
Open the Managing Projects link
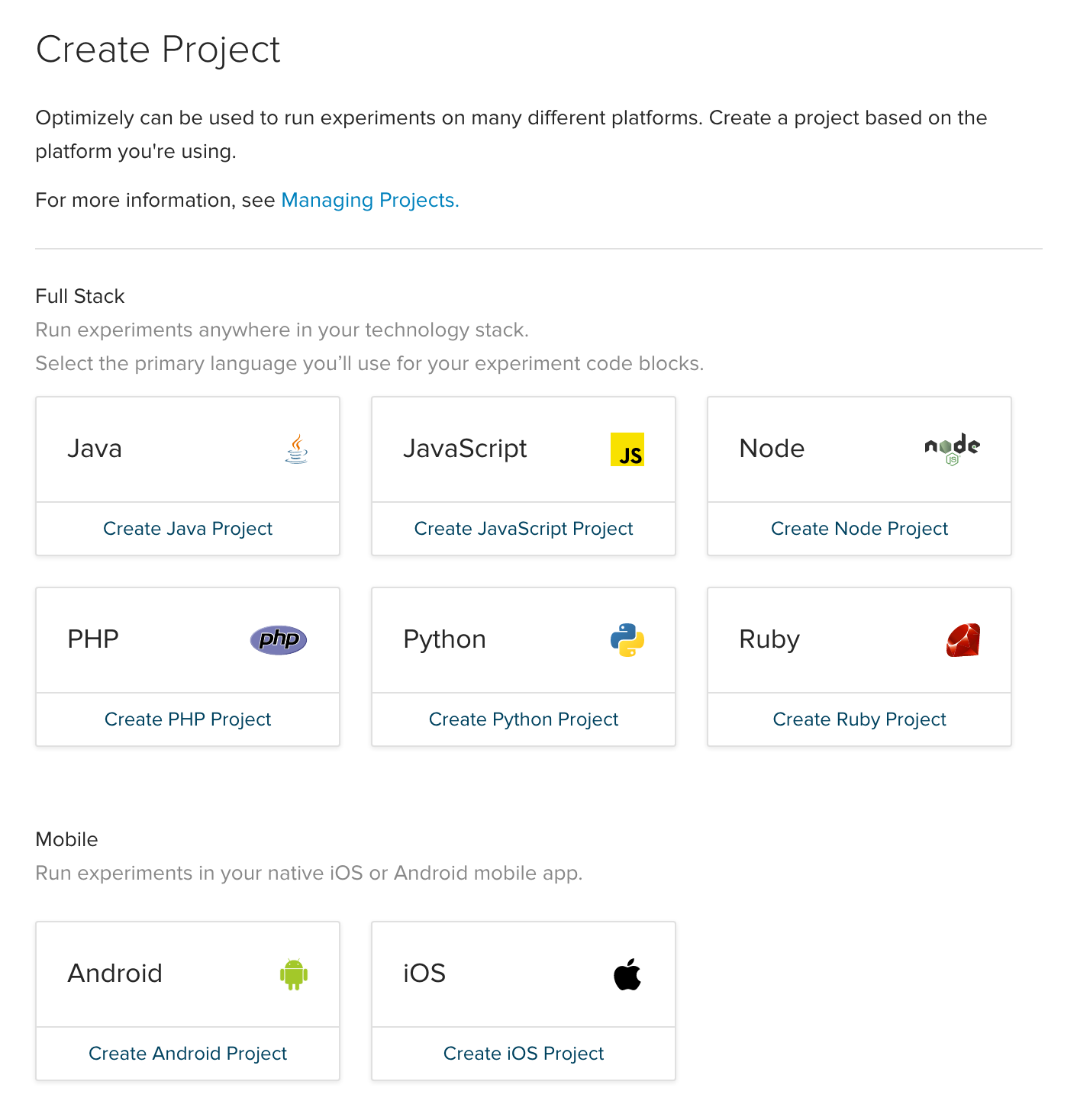[370, 200]
